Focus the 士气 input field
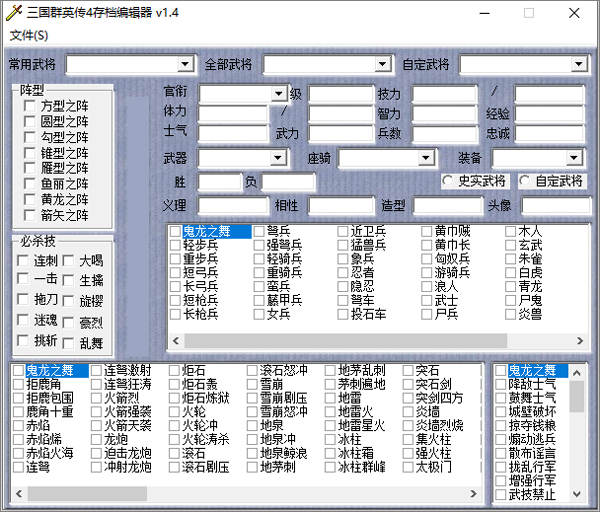600x512 pixels. [x=233, y=134]
